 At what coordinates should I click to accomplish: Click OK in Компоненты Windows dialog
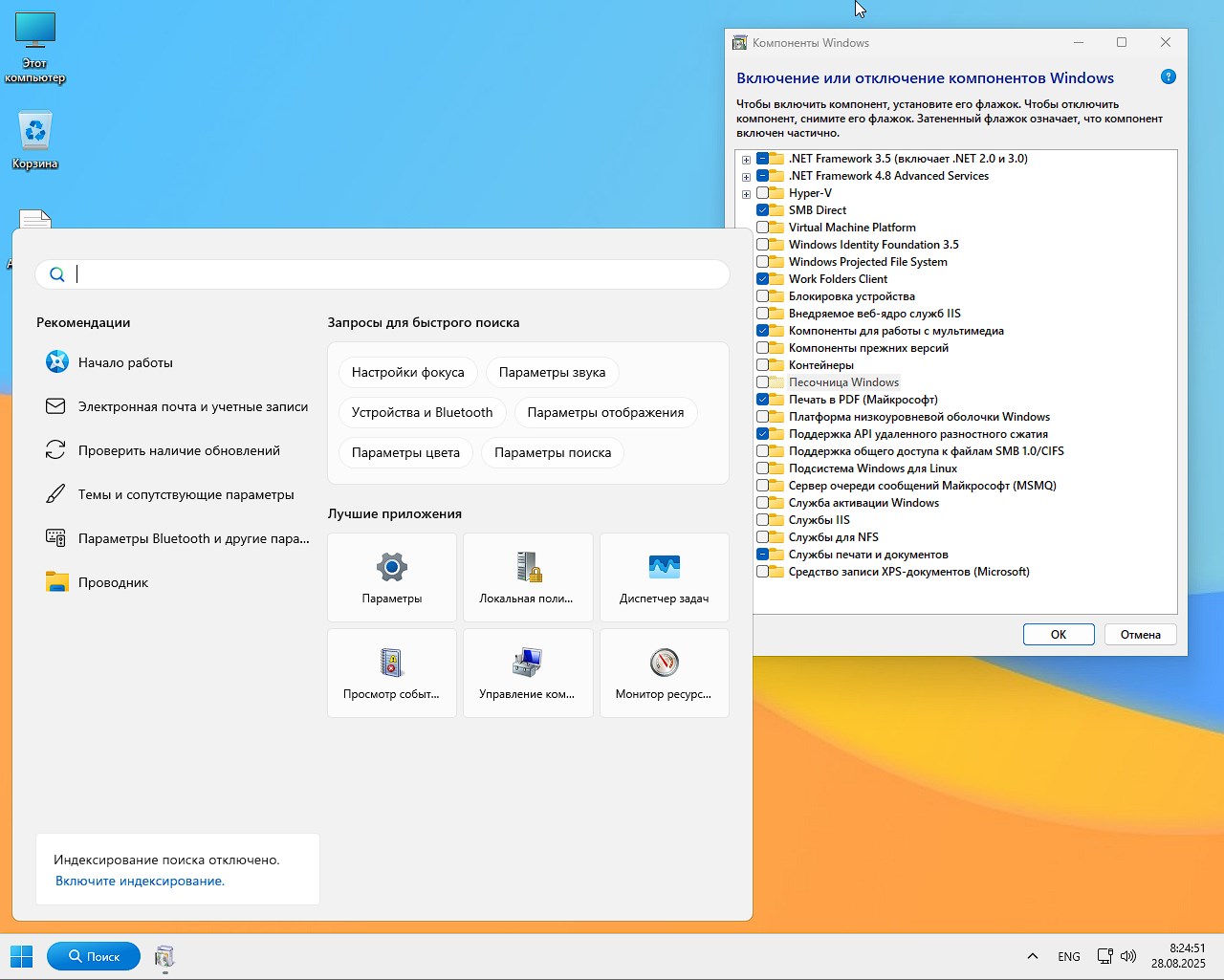tap(1059, 635)
